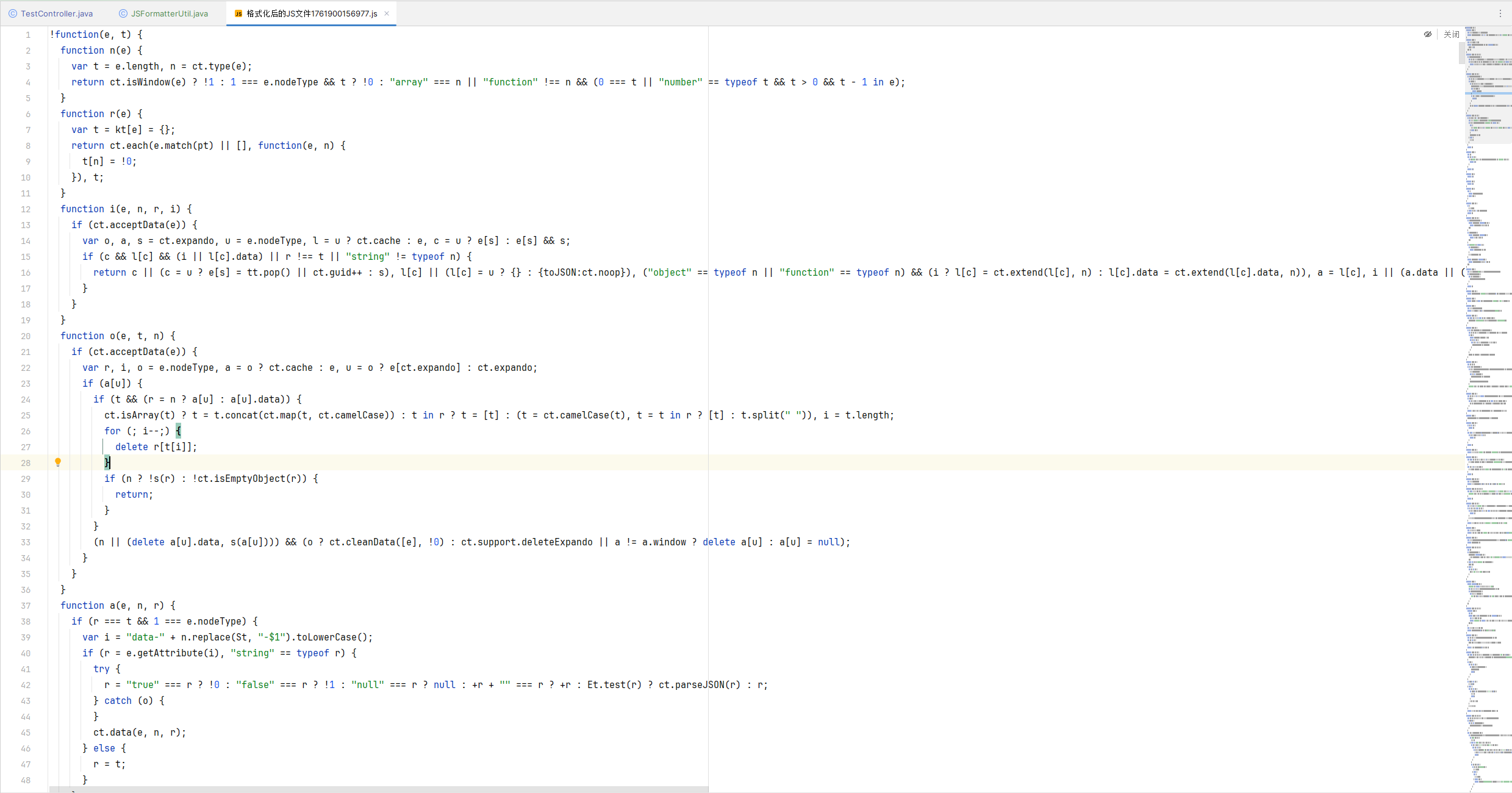The height and width of the screenshot is (793, 1512).
Task: Toggle the crossed-out eye icon
Action: click(x=1428, y=34)
